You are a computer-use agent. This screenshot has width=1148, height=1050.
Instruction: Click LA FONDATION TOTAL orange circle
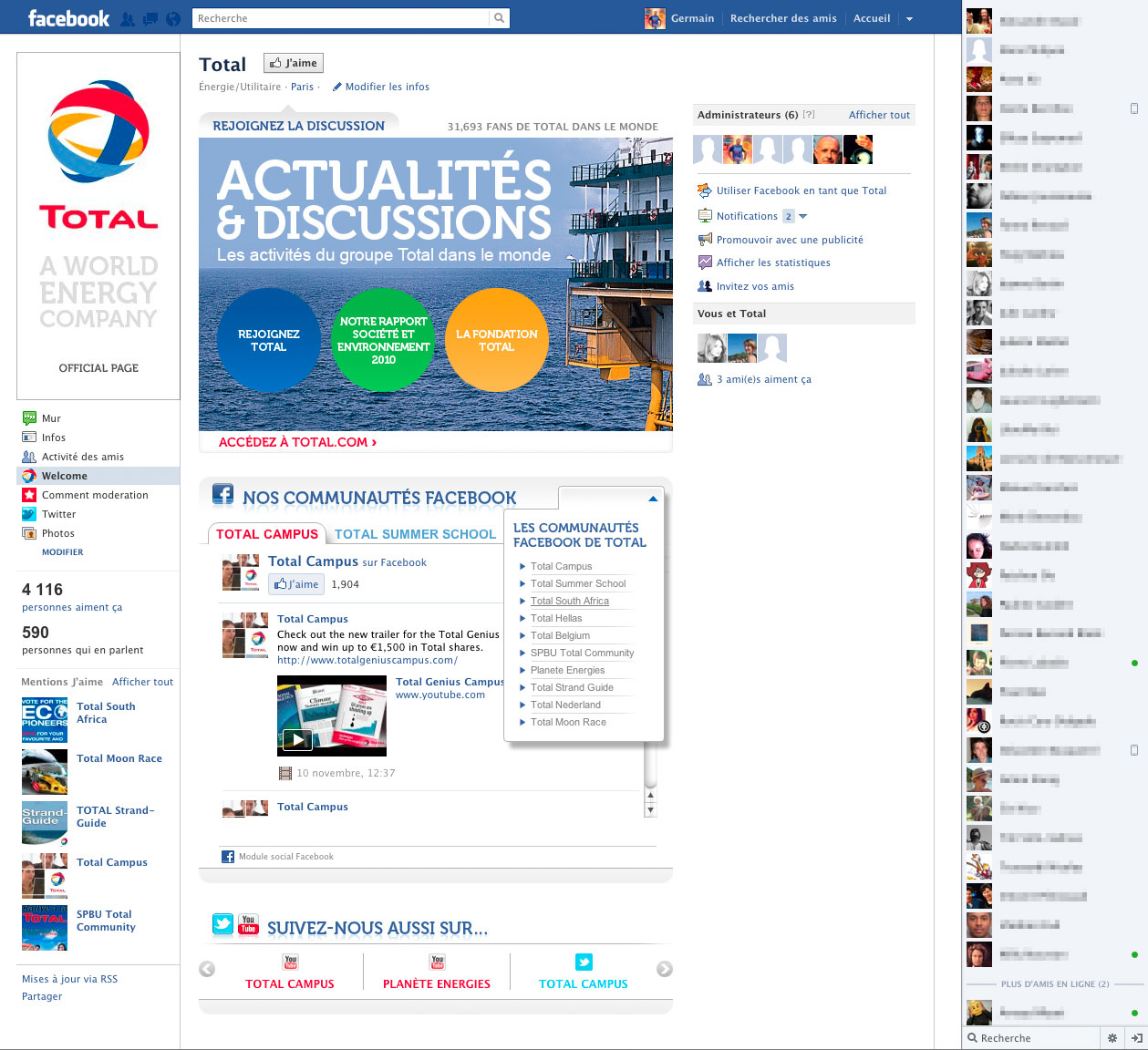pyautogui.click(x=497, y=340)
